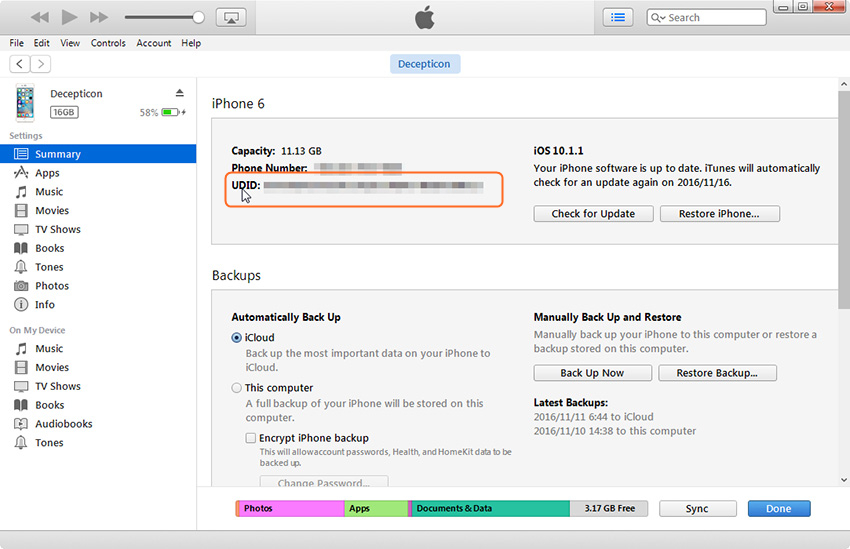Click the Check for Update button
Viewport: 850px width, 549px height.
click(593, 214)
